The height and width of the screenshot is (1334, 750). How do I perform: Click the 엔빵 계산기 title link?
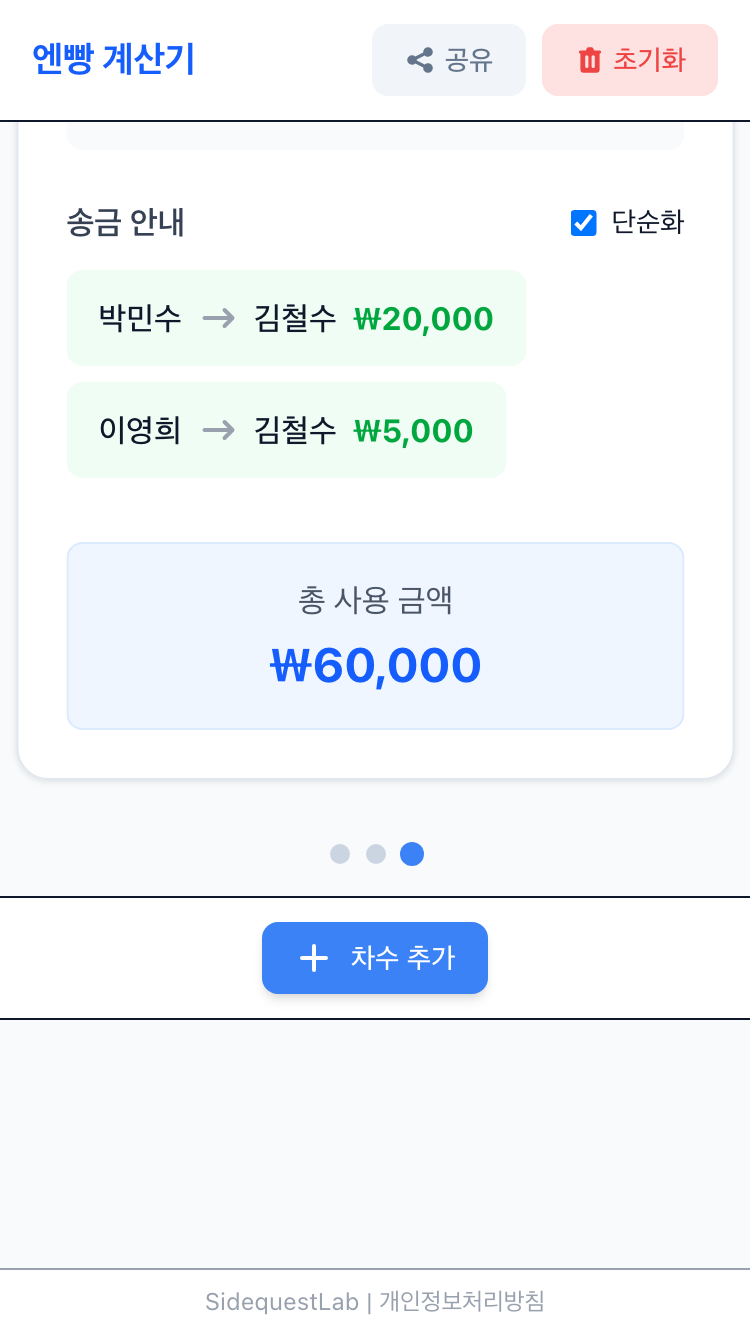(113, 60)
